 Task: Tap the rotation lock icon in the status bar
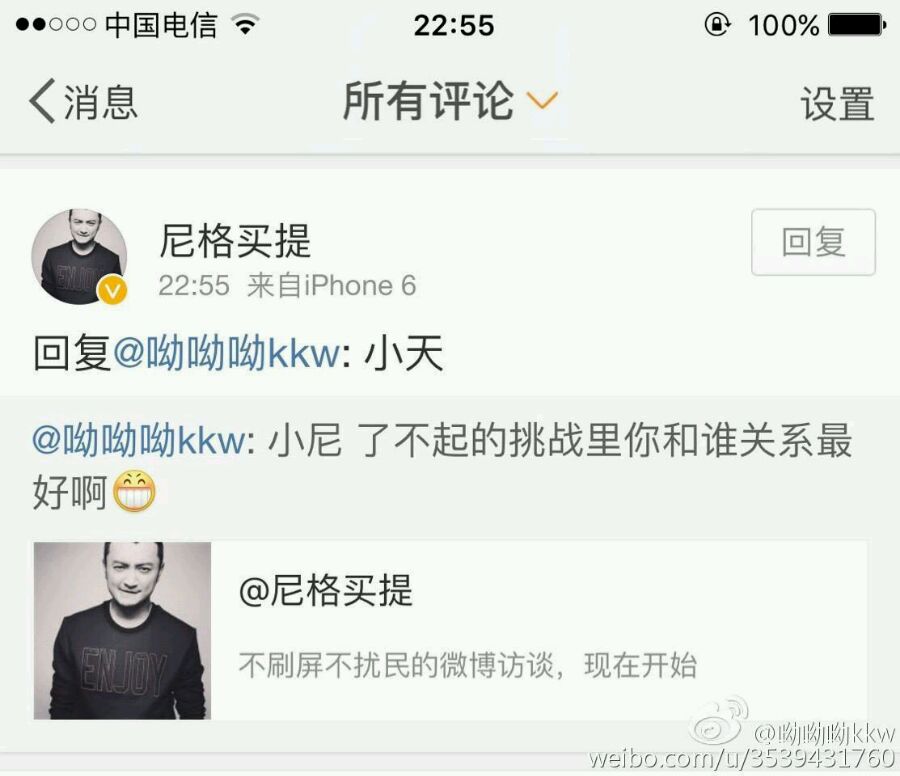[717, 25]
